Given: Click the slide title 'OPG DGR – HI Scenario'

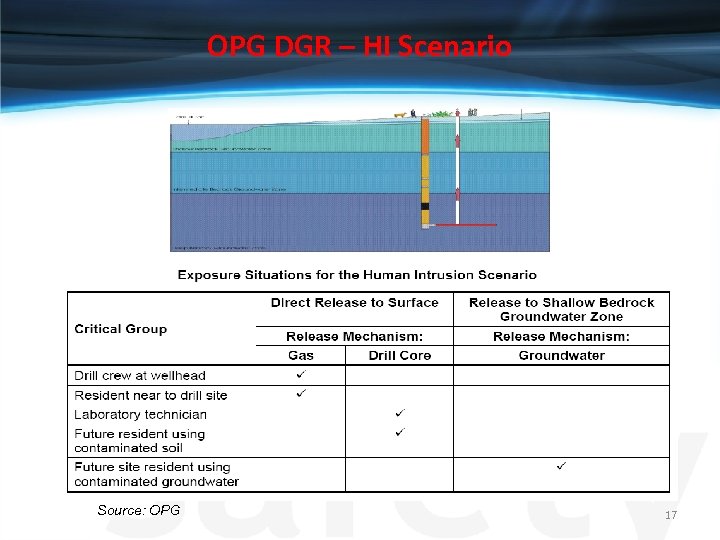Looking at the screenshot, I should (359, 46).
